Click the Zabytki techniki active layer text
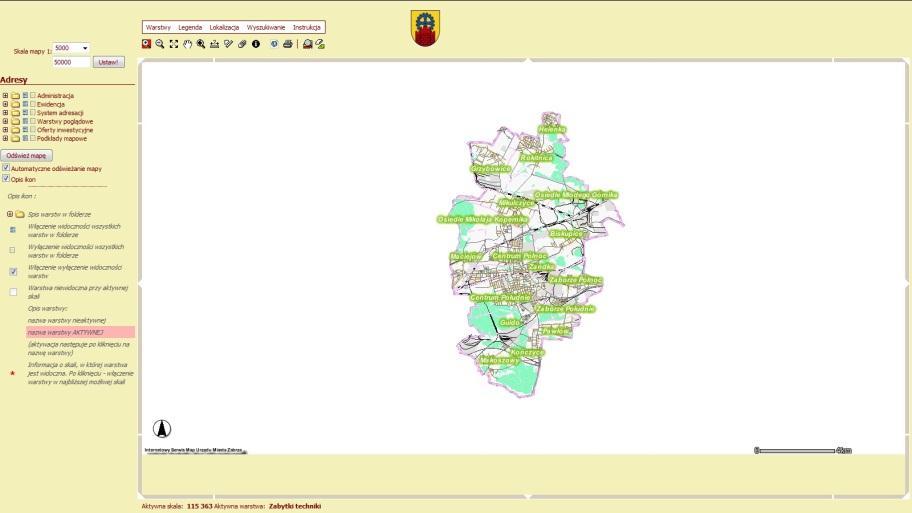Screen dimensions: 912x513 295,506
